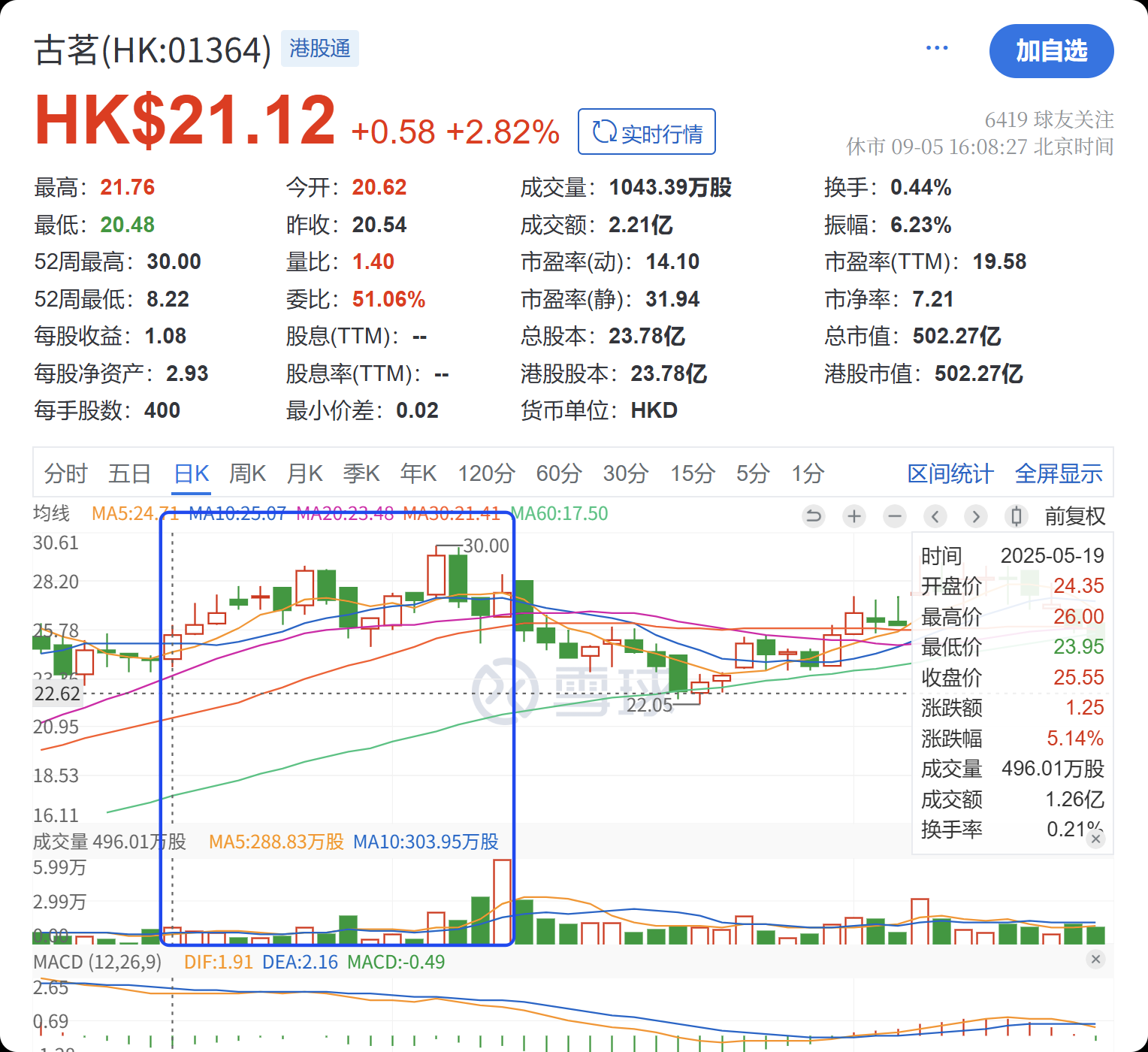Click the MA5:24.71 moving average label
The image size is (1148, 1052).
point(135,514)
